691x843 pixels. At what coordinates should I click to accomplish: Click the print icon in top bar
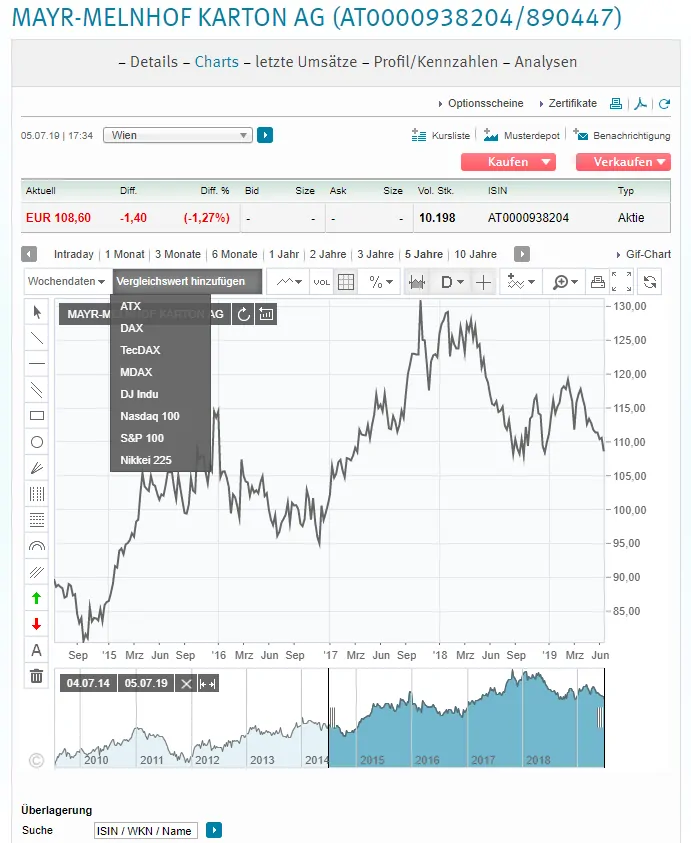pyautogui.click(x=616, y=103)
